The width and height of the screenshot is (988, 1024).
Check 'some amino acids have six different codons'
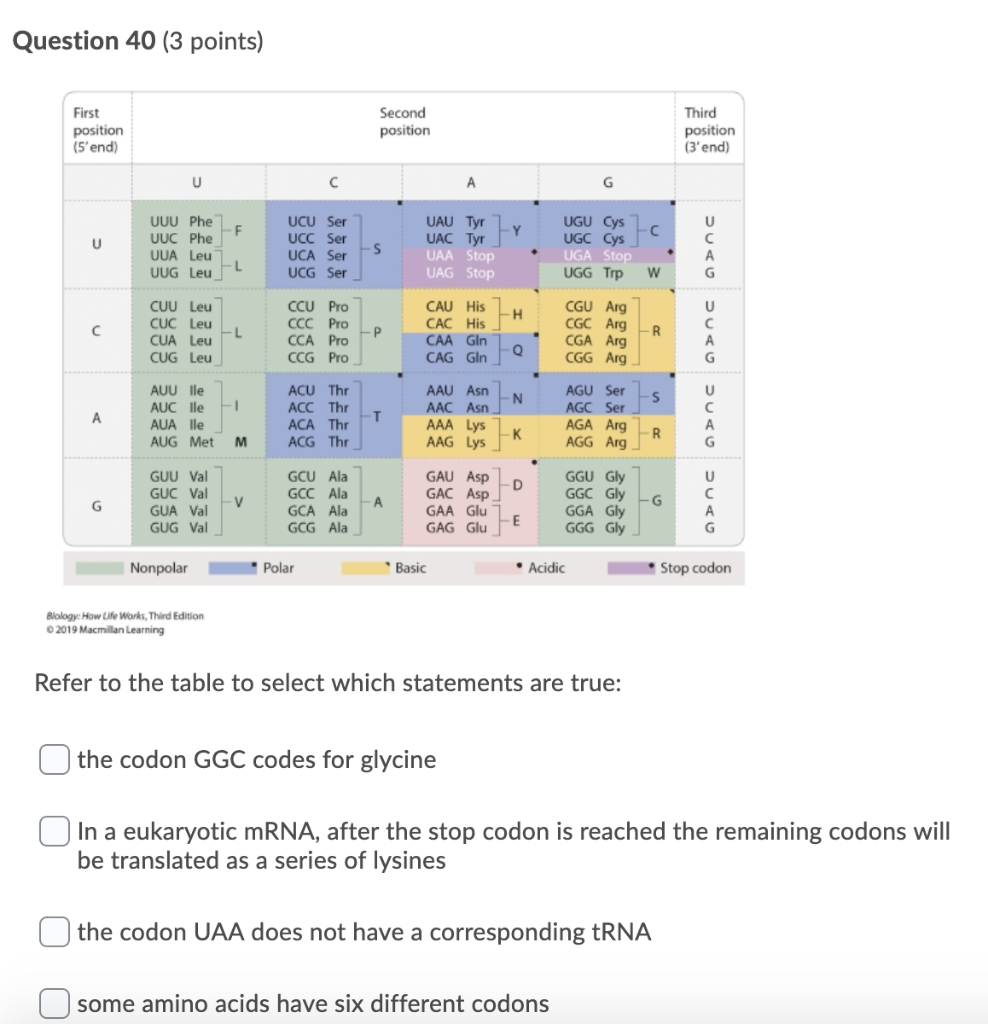coord(55,999)
